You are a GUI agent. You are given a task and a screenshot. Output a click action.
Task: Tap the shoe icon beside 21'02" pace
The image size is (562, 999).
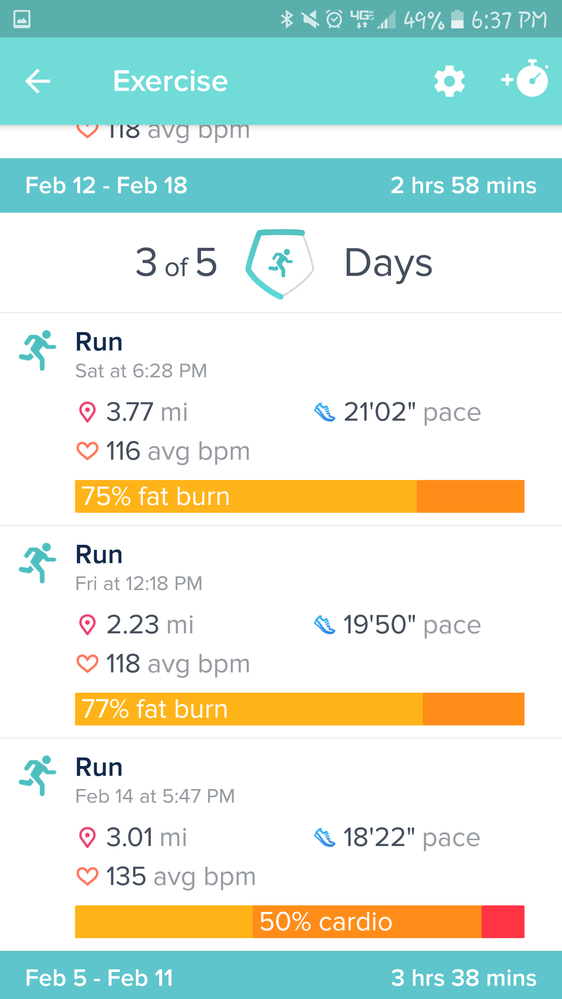(325, 412)
